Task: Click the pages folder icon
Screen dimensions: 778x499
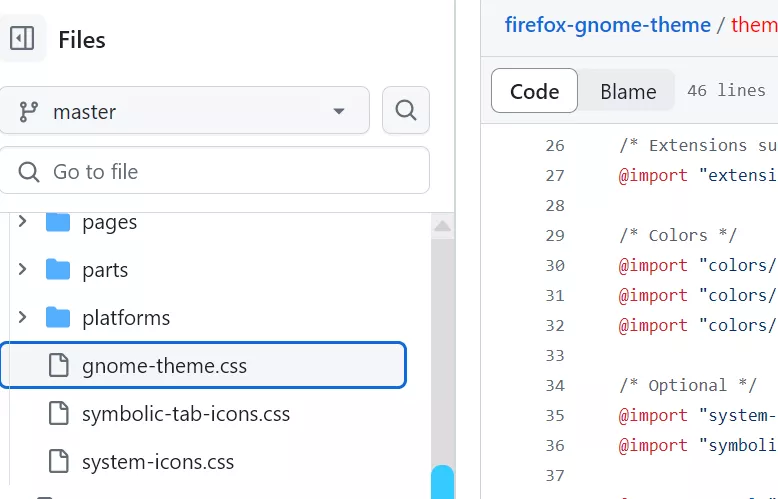Action: pos(59,221)
